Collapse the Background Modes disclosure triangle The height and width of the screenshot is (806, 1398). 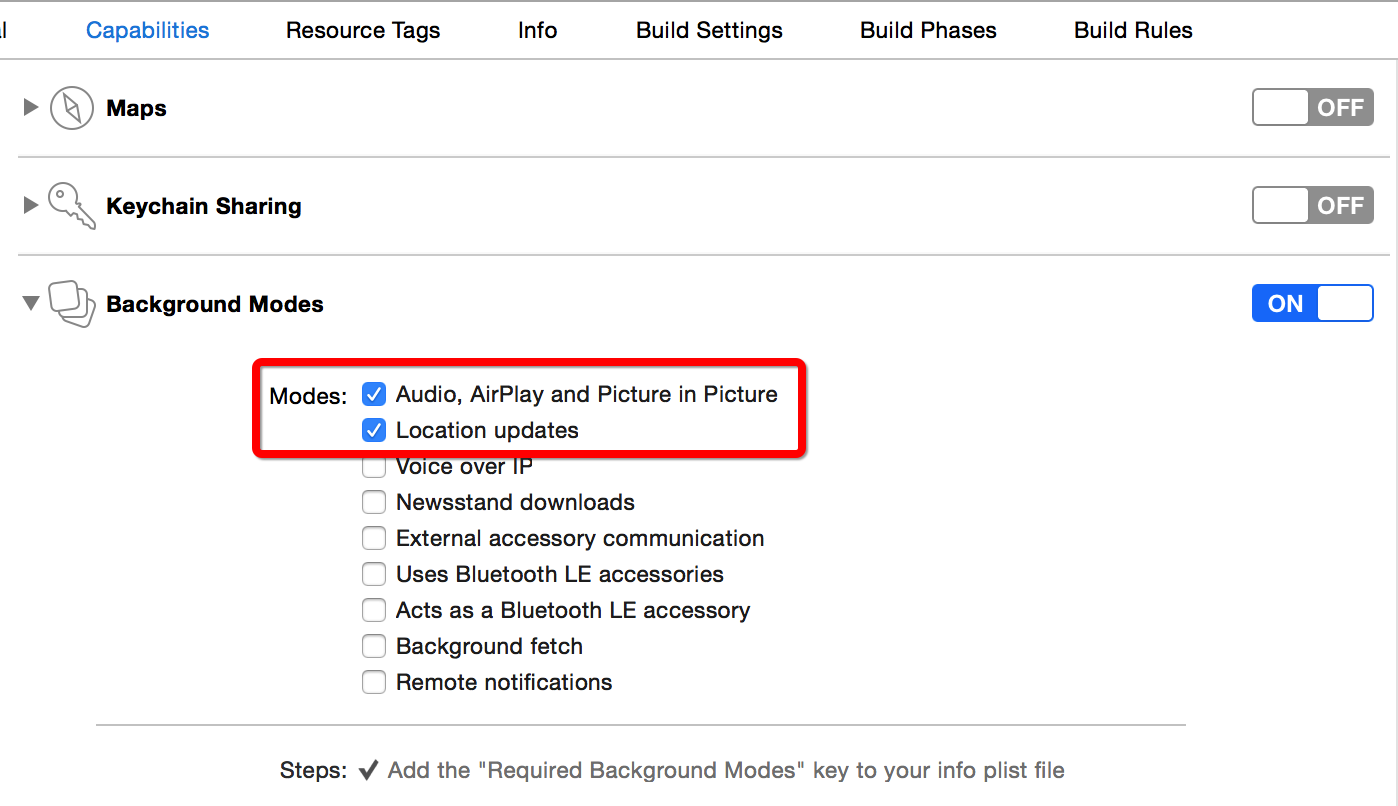click(x=31, y=303)
